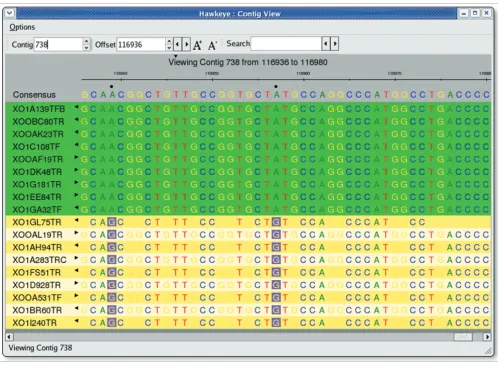
Task: Click the direction arrow of read XO1A139TFB
Action: 76,107
